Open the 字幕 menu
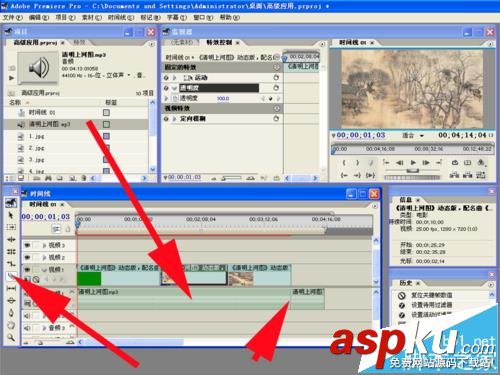 coord(177,17)
